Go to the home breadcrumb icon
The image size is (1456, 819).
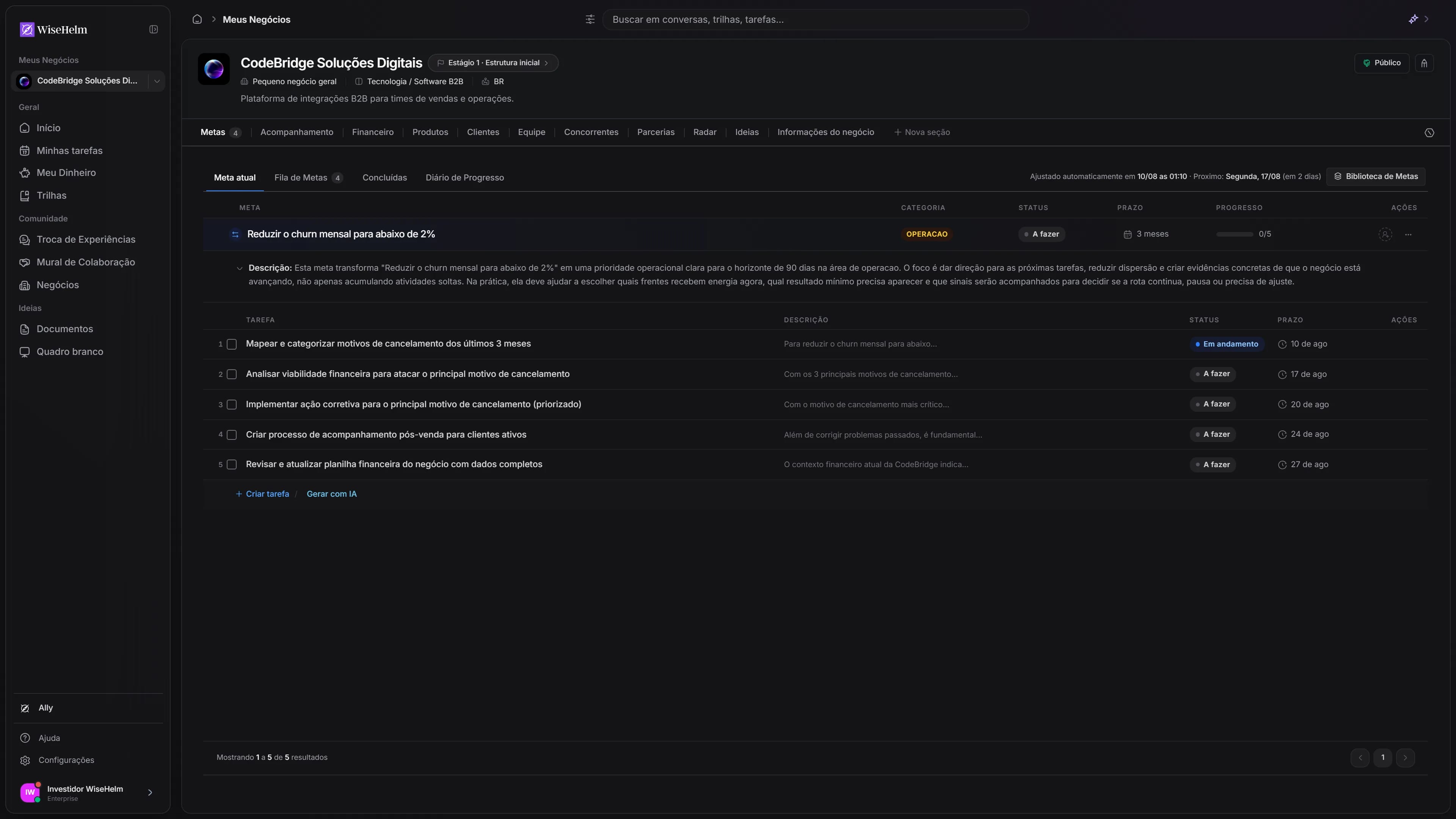(197, 19)
